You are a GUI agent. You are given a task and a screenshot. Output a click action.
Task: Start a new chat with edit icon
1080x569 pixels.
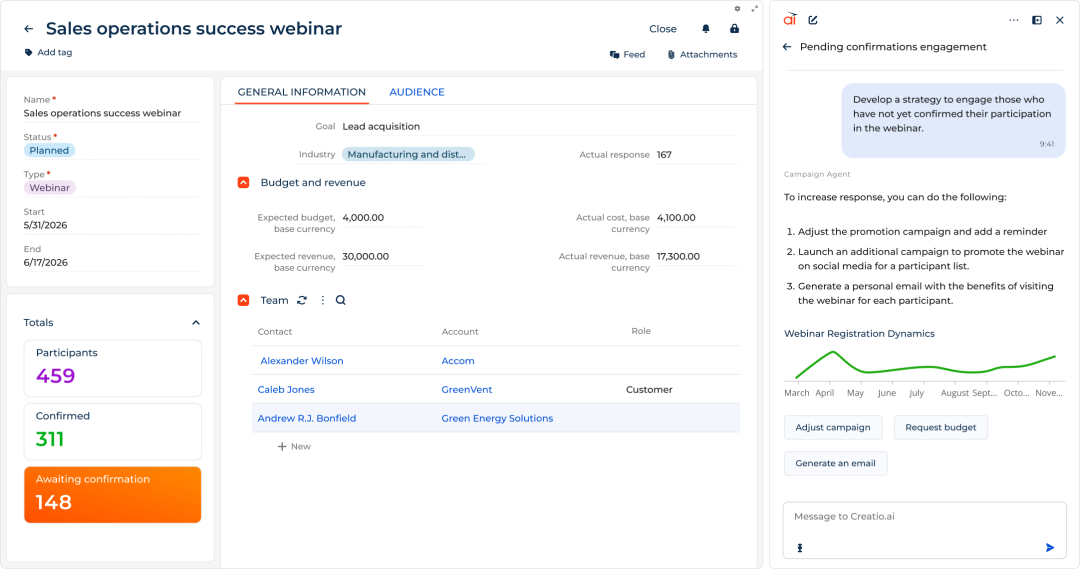[813, 20]
